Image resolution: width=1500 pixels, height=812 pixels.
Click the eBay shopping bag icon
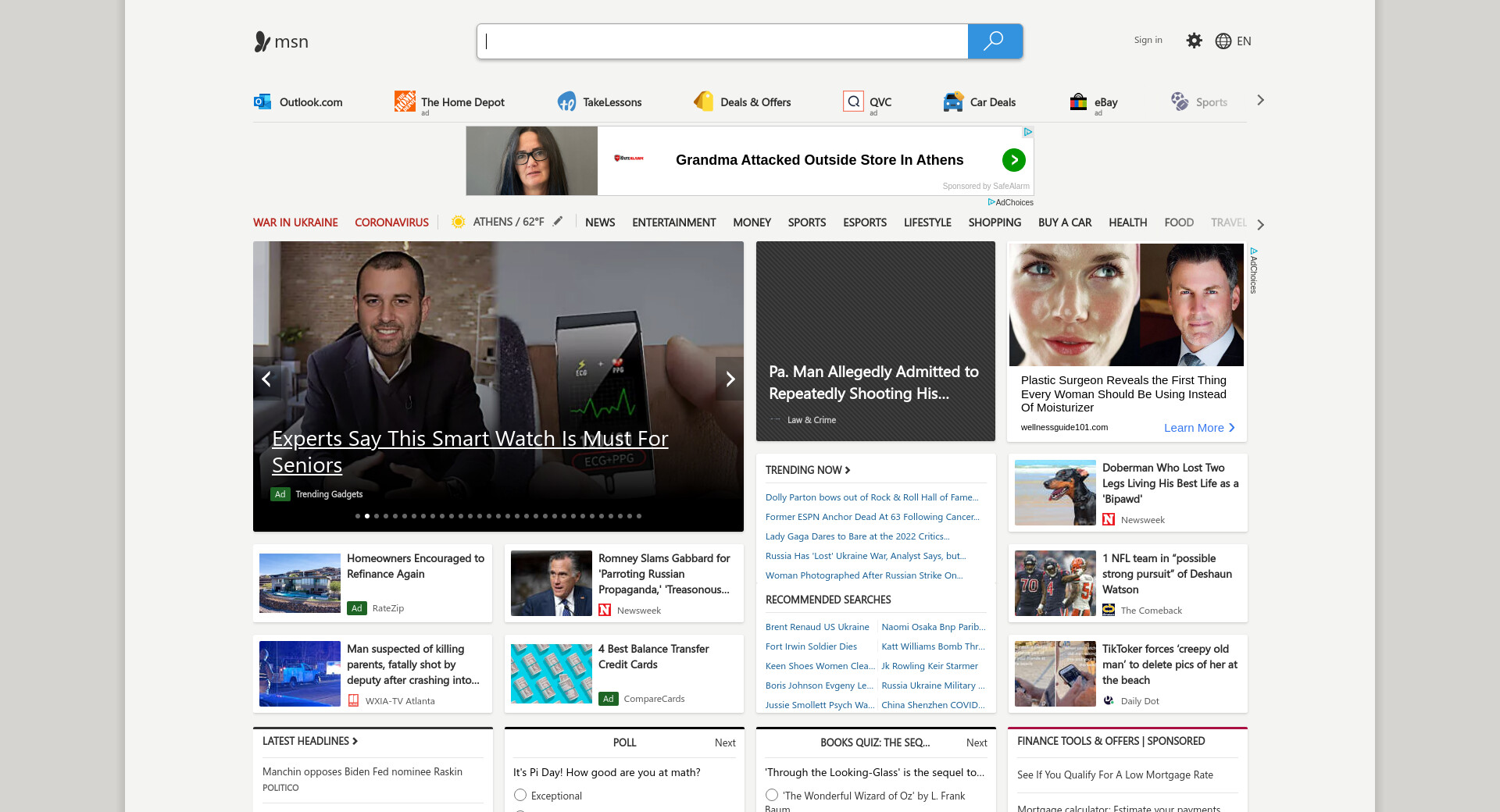point(1078,101)
